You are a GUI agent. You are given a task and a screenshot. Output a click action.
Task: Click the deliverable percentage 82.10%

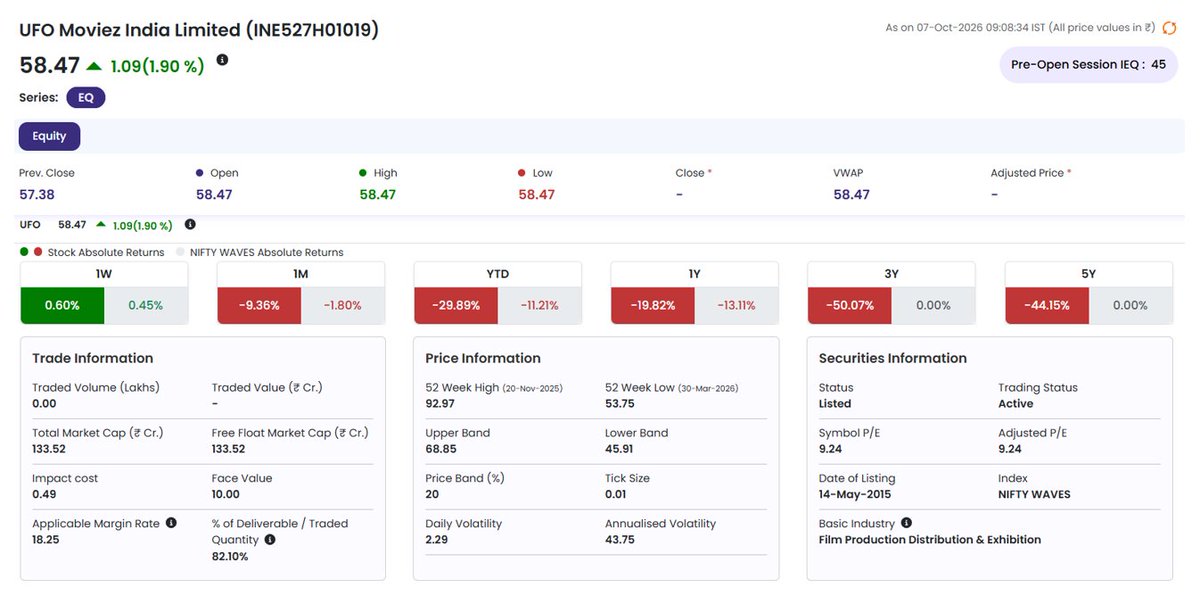coord(230,556)
